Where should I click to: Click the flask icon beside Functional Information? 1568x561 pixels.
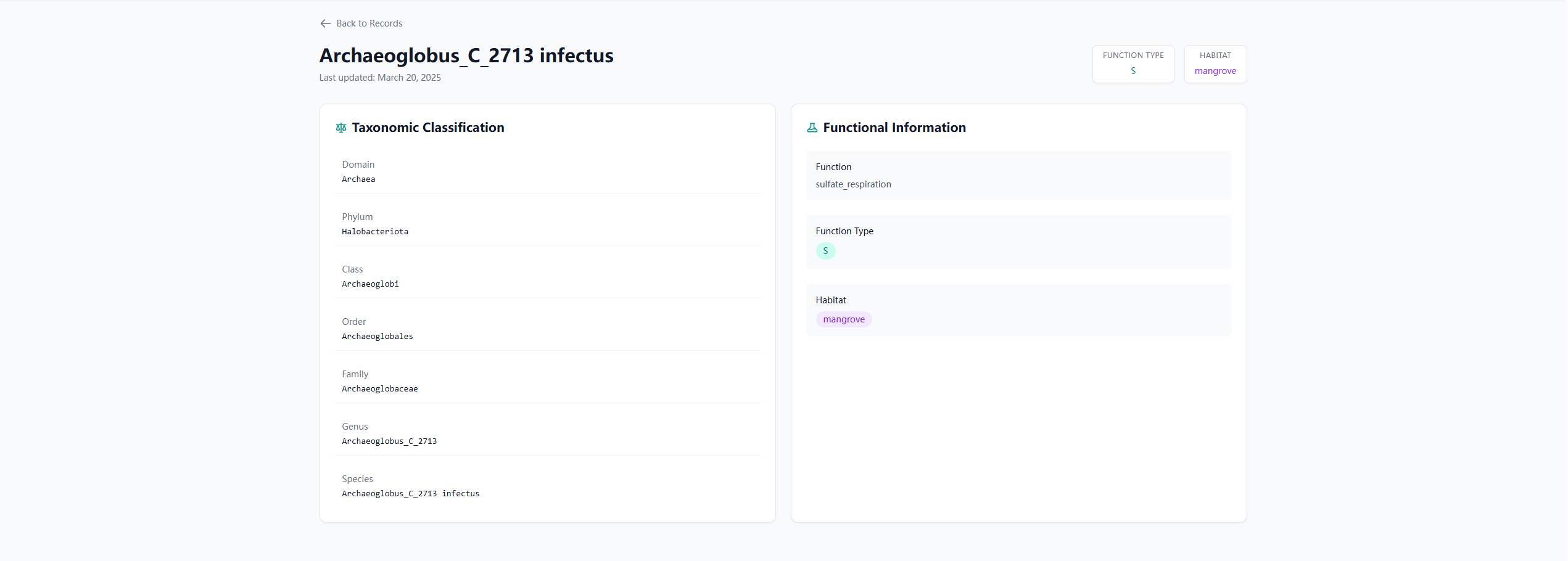[812, 128]
